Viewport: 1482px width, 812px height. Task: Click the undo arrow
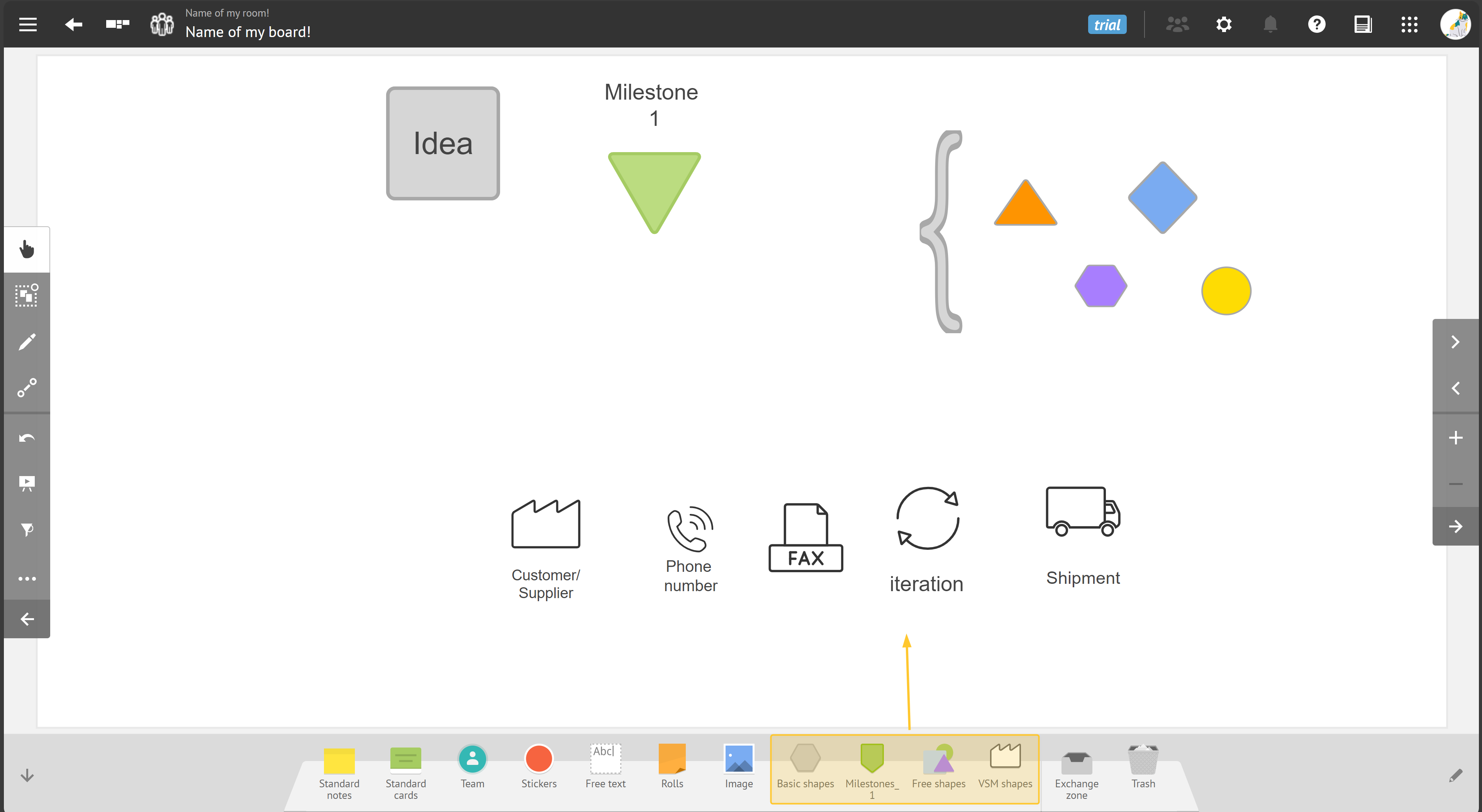point(27,438)
